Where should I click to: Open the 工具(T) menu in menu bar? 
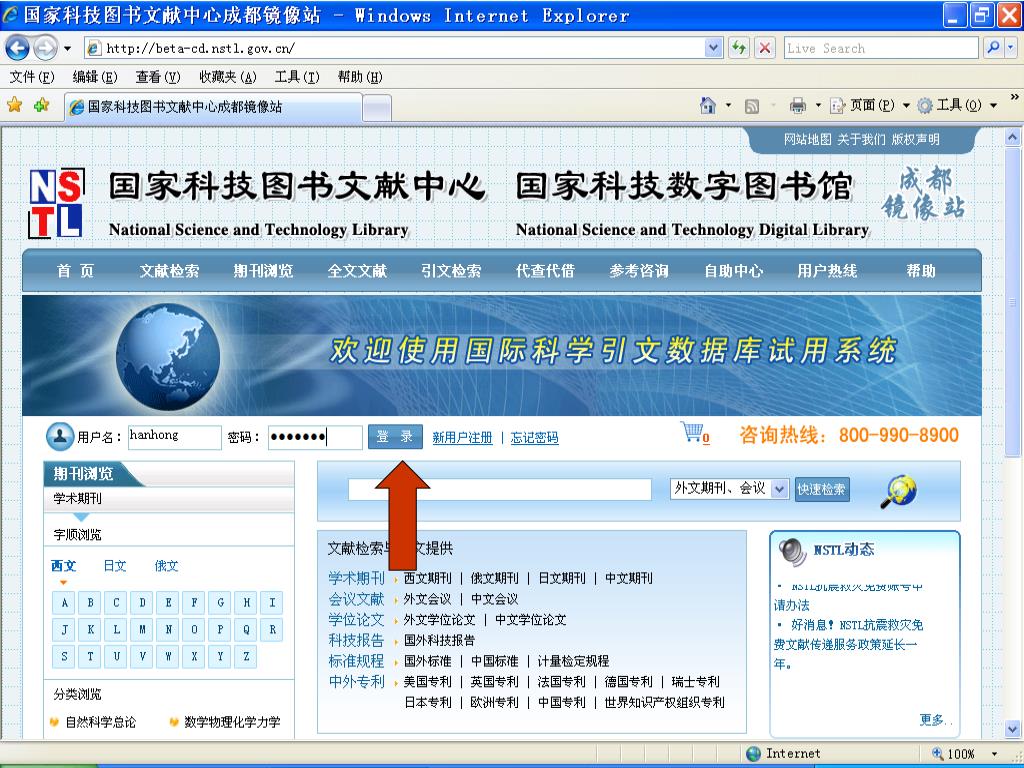[296, 77]
